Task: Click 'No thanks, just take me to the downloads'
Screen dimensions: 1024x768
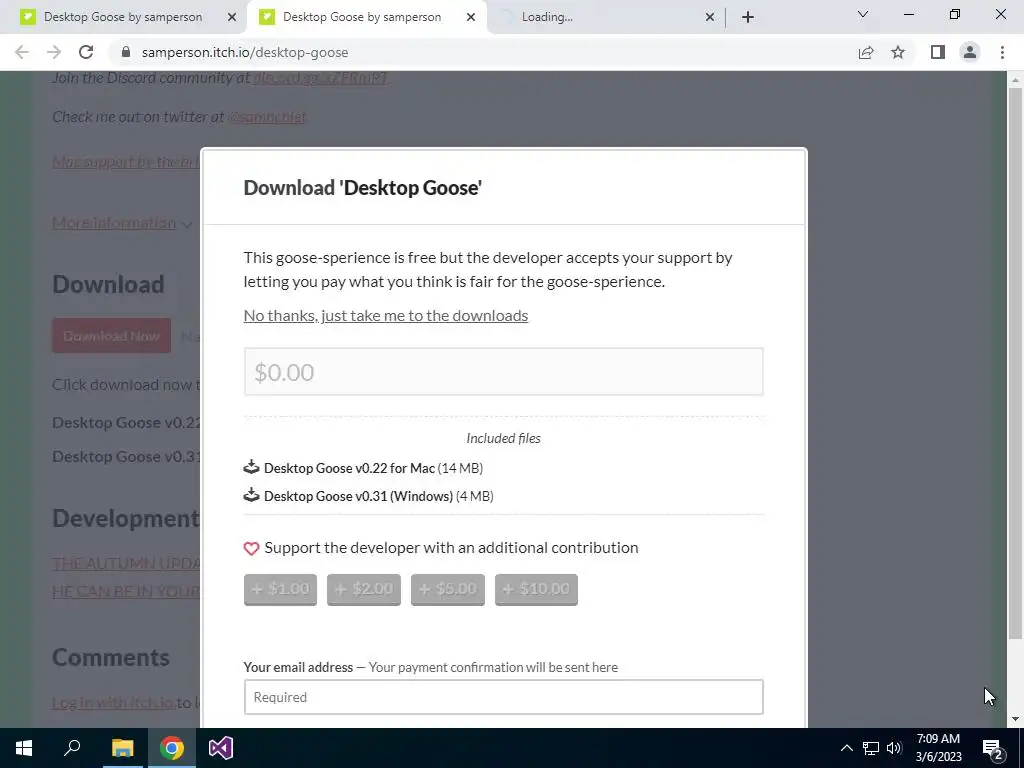Action: click(385, 315)
